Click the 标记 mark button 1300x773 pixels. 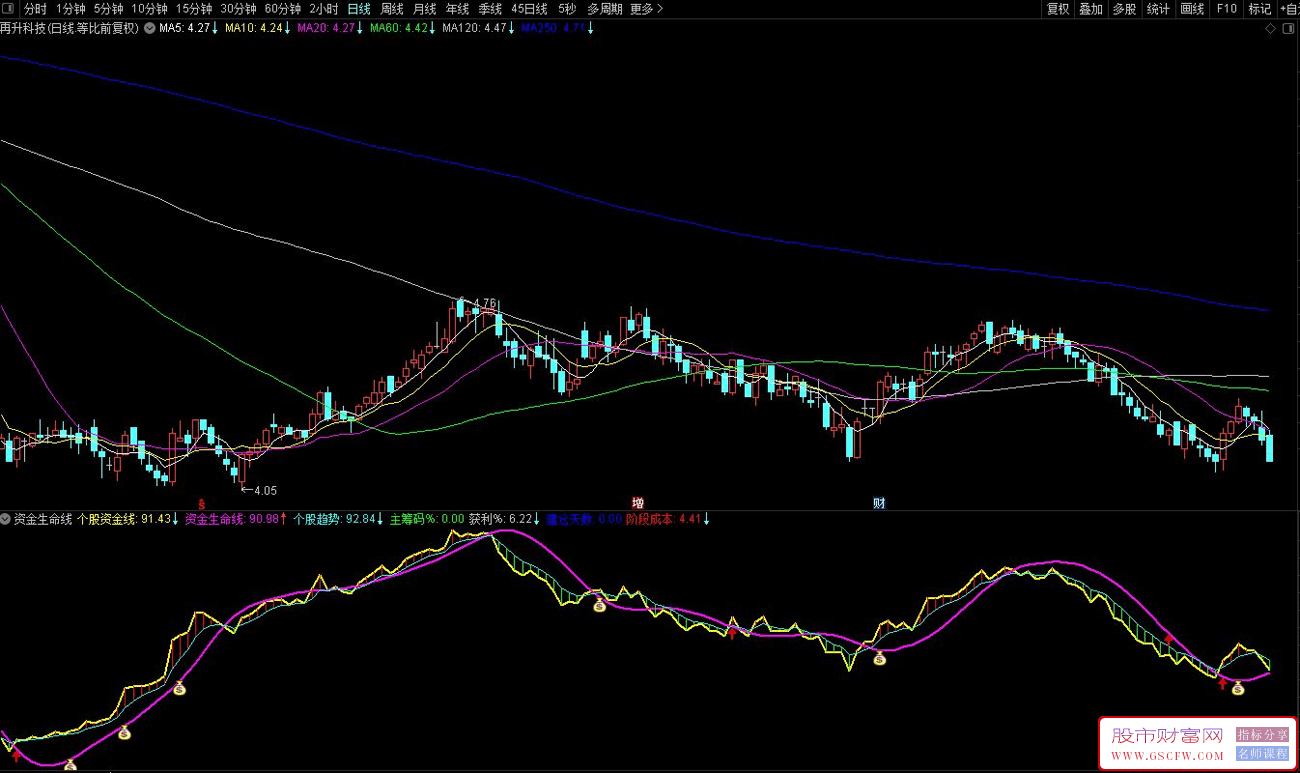(x=1259, y=9)
